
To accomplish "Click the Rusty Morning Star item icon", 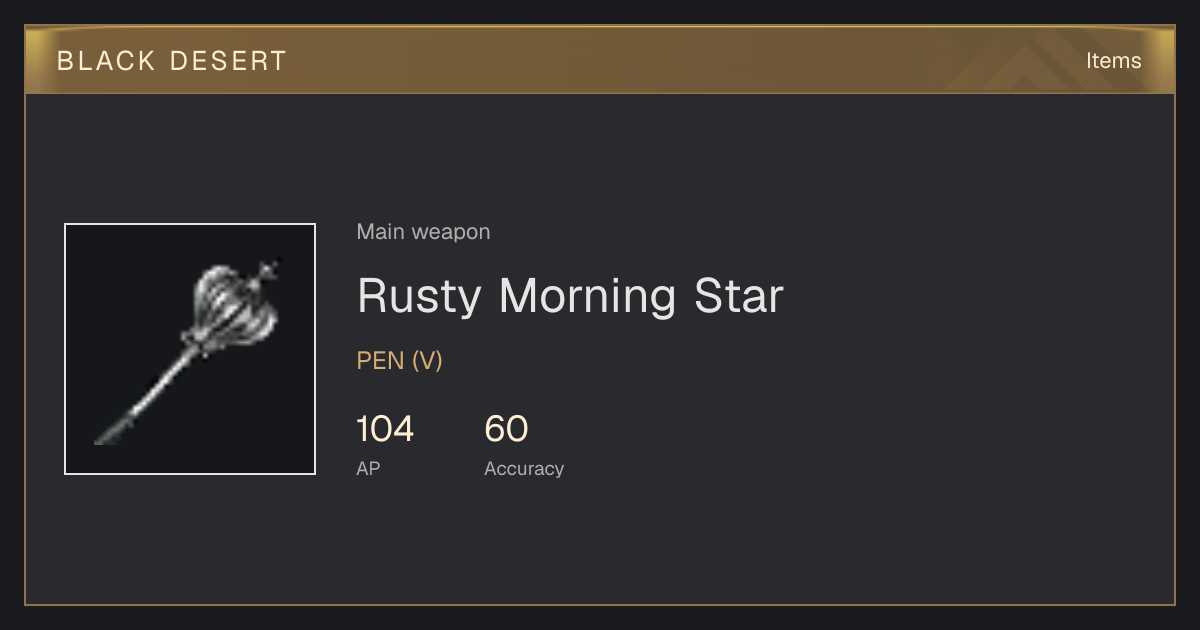I will (190, 349).
